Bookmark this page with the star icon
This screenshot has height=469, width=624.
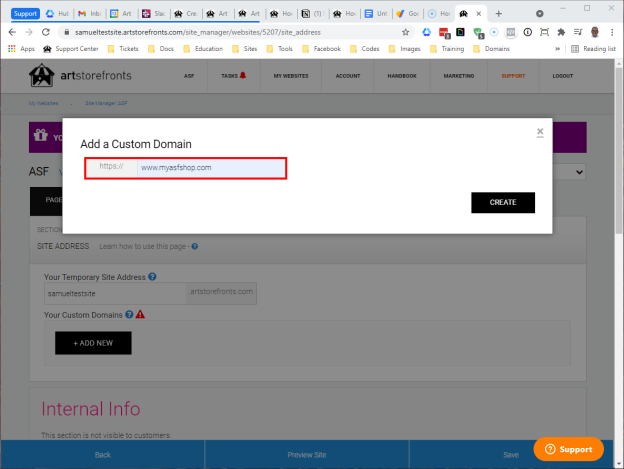tap(405, 32)
